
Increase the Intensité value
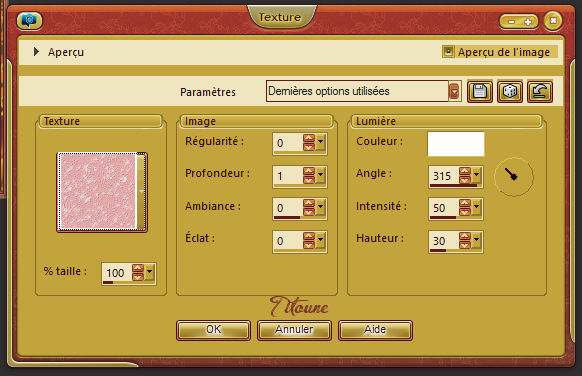pos(465,203)
